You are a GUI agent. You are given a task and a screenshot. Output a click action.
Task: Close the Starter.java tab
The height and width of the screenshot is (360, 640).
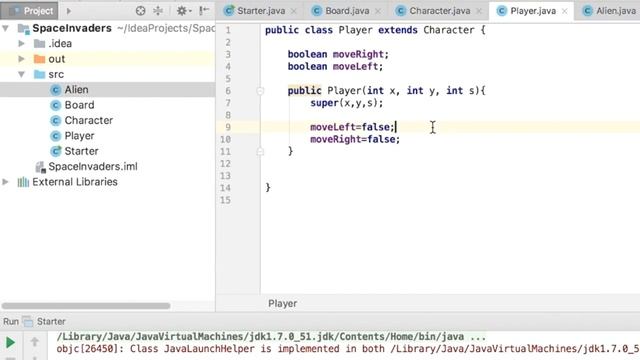[293, 11]
